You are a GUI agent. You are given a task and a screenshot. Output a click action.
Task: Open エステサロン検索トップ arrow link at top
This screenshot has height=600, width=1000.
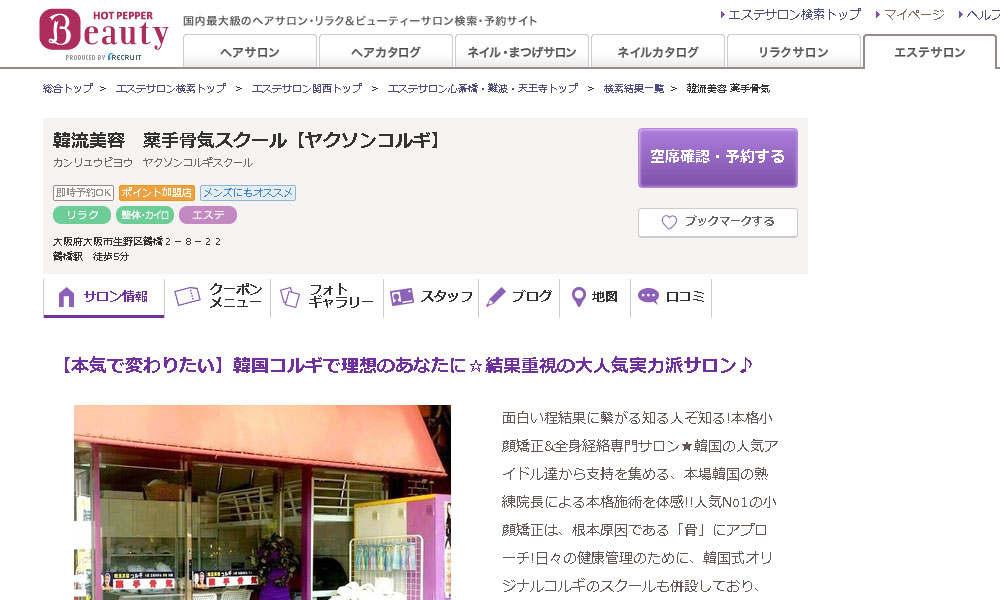coord(793,15)
